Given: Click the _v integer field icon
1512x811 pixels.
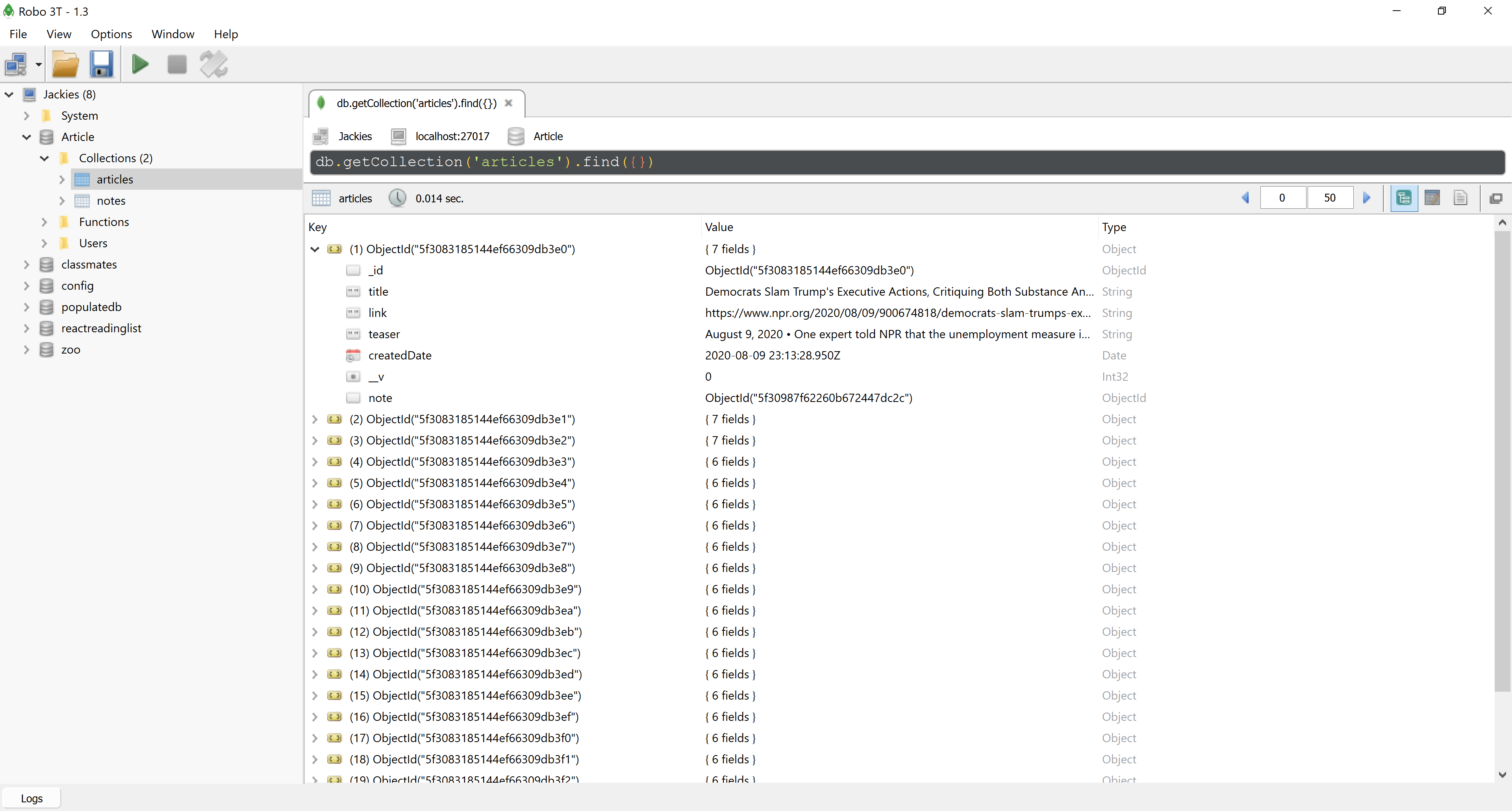Looking at the screenshot, I should point(353,377).
